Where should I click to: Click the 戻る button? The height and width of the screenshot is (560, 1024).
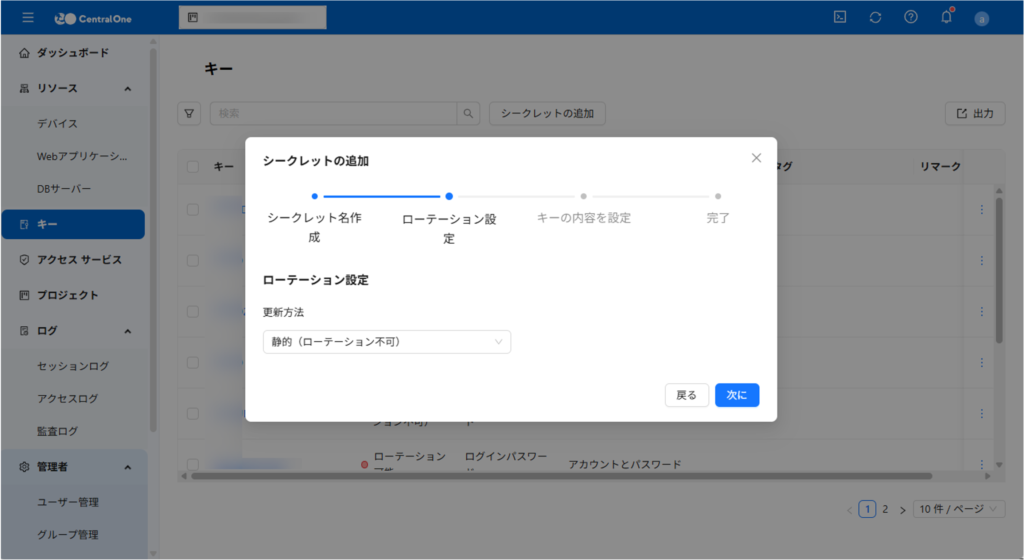[687, 395]
